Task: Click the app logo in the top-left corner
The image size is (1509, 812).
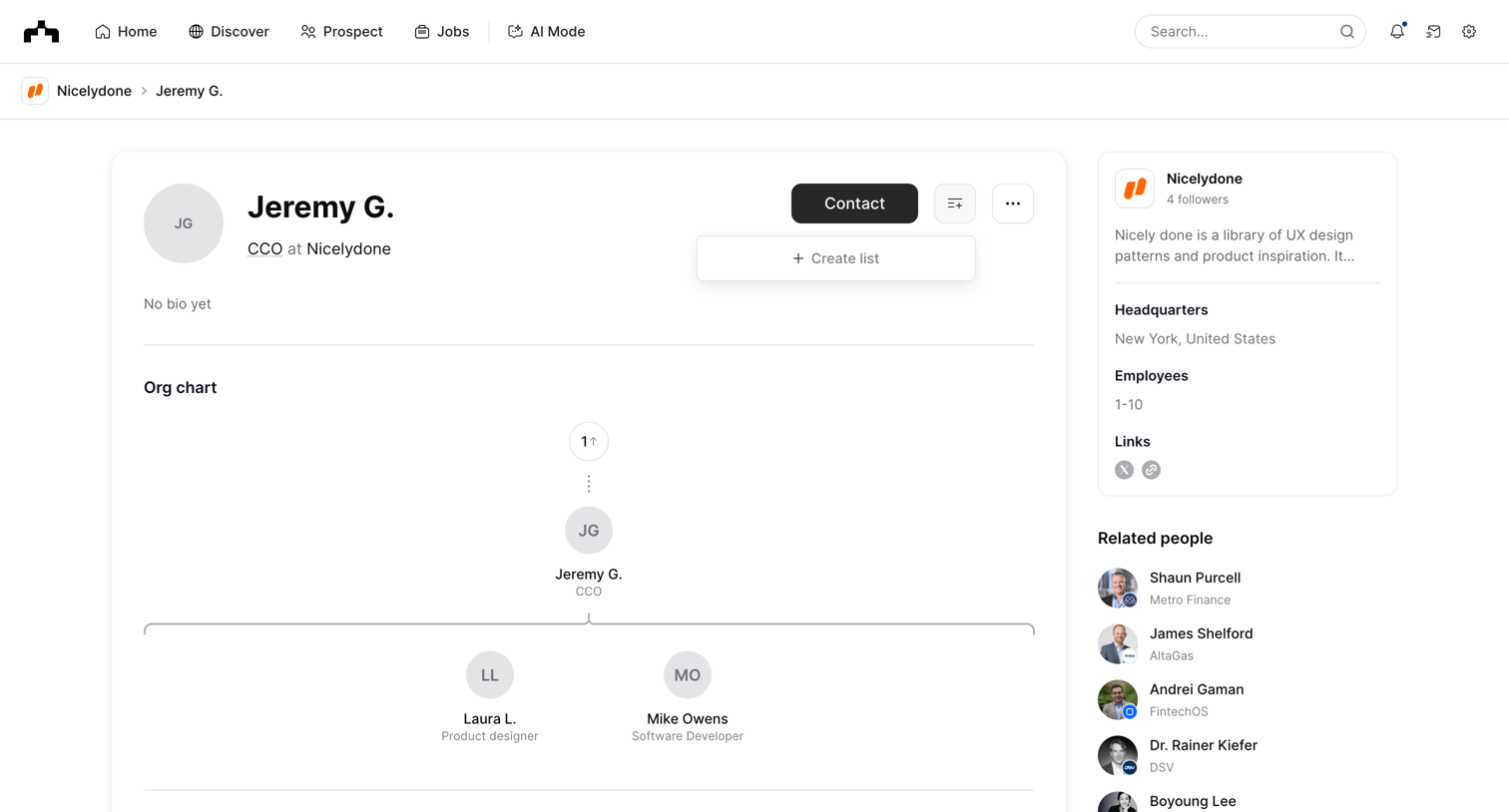Action: pyautogui.click(x=41, y=32)
